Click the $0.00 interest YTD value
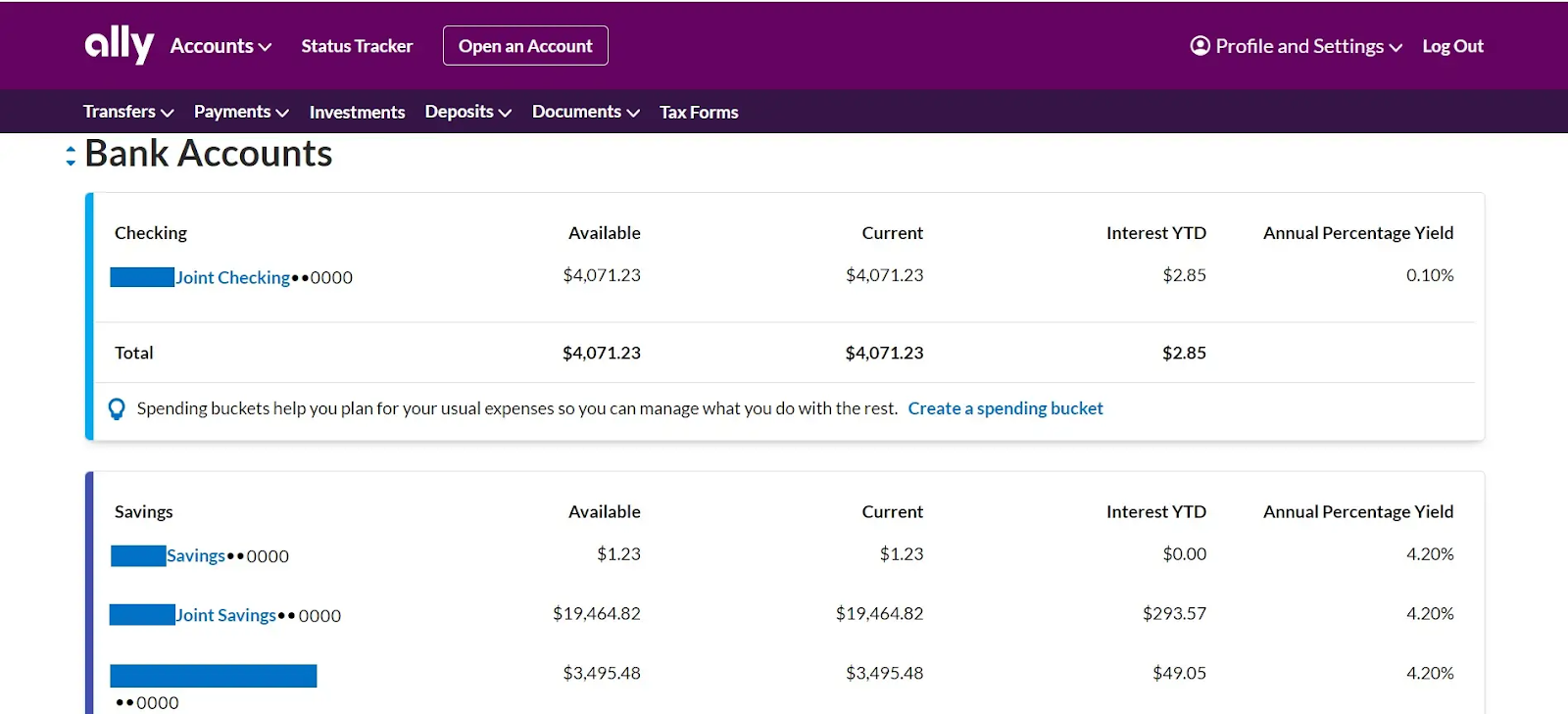This screenshot has height=714, width=1568. tap(1184, 554)
